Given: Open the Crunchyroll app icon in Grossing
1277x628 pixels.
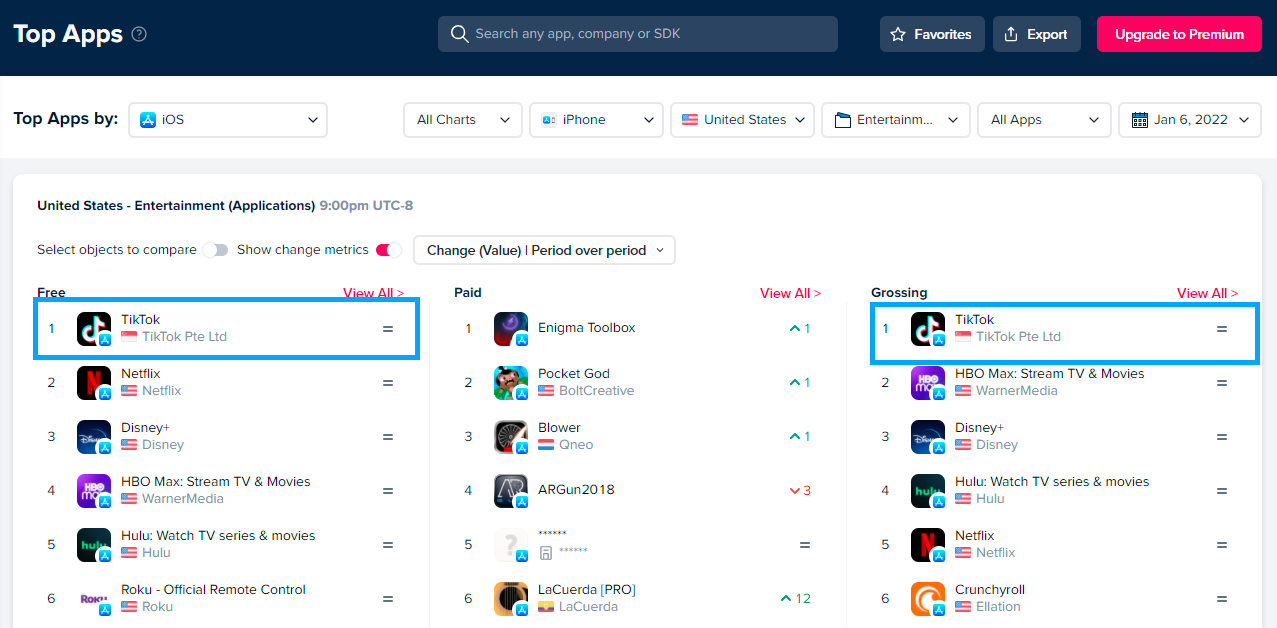Looking at the screenshot, I should pos(928,599).
